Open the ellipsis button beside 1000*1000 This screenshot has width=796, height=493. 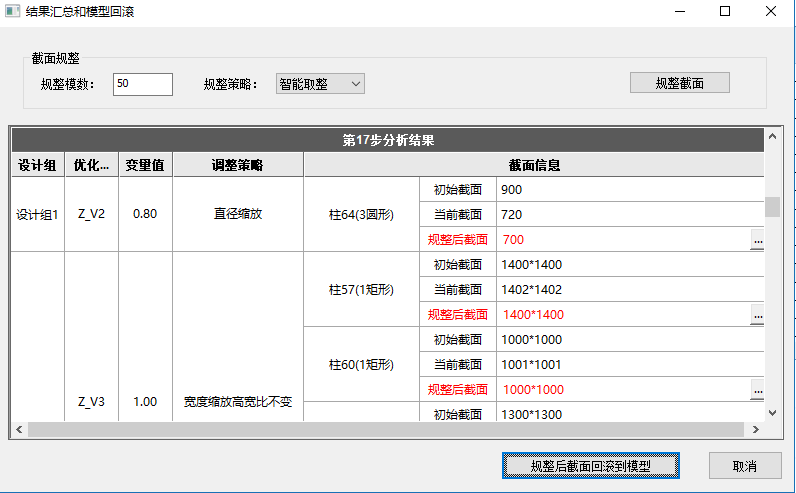757,390
